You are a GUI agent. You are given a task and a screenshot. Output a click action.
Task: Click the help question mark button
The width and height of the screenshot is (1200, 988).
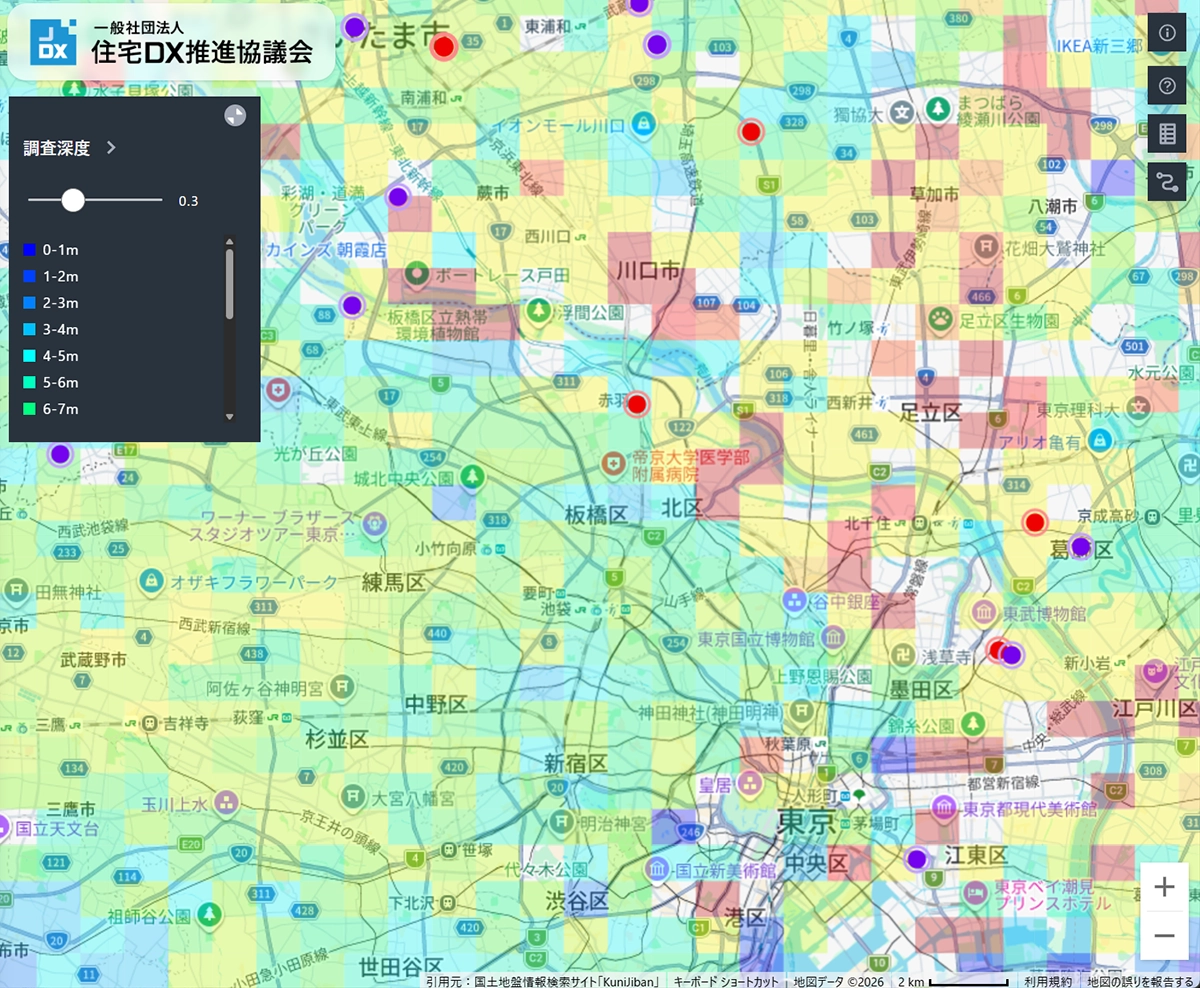(1167, 85)
